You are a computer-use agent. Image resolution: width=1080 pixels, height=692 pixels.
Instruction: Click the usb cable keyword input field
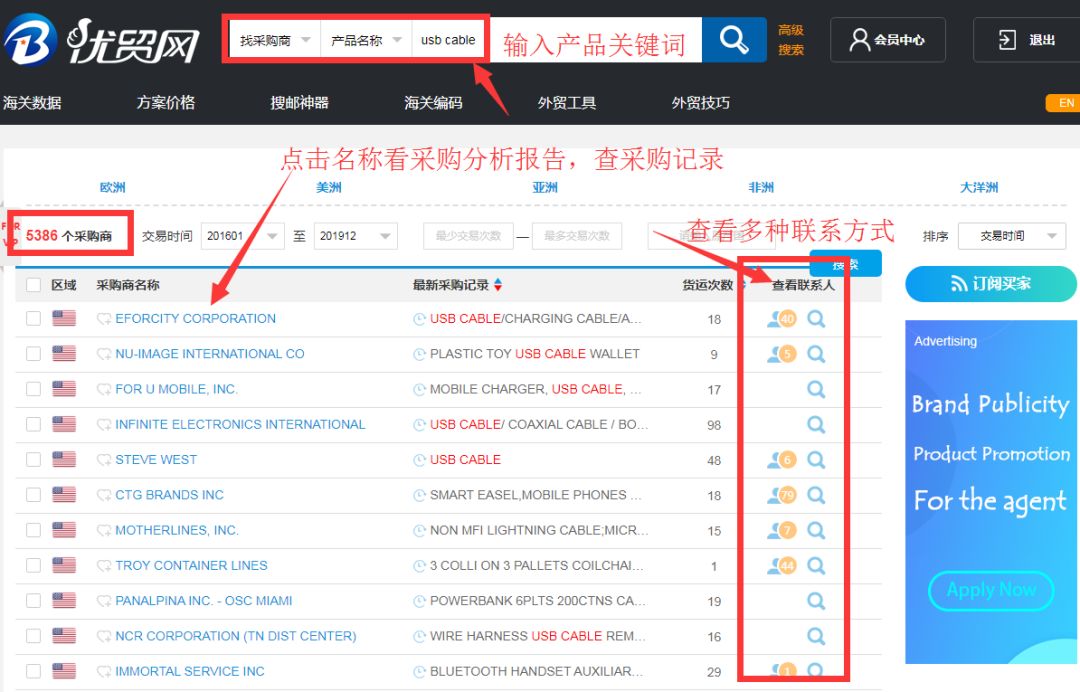coord(449,41)
